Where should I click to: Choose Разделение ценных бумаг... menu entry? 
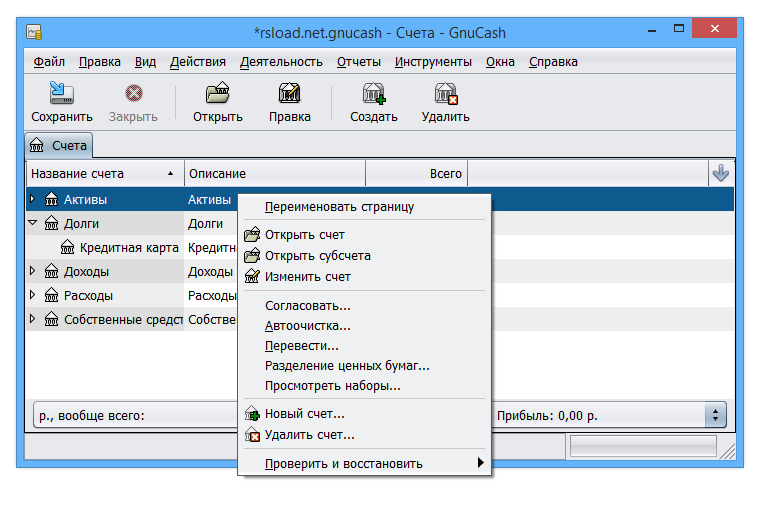coord(364,366)
